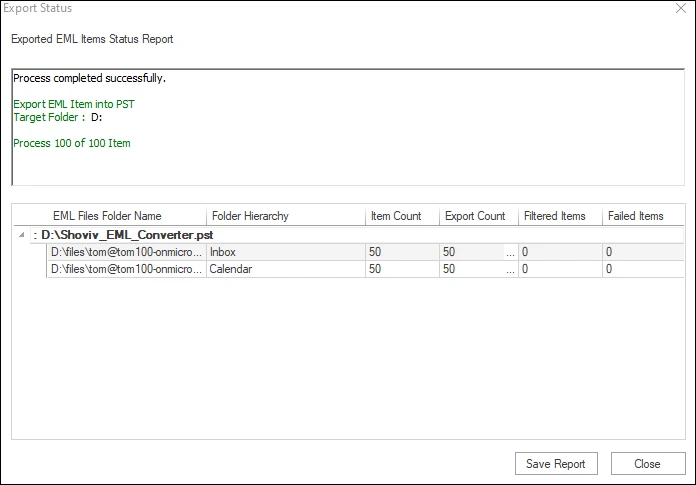
Task: Click the 'Process completed successfully.' log line
Action: coord(89,79)
